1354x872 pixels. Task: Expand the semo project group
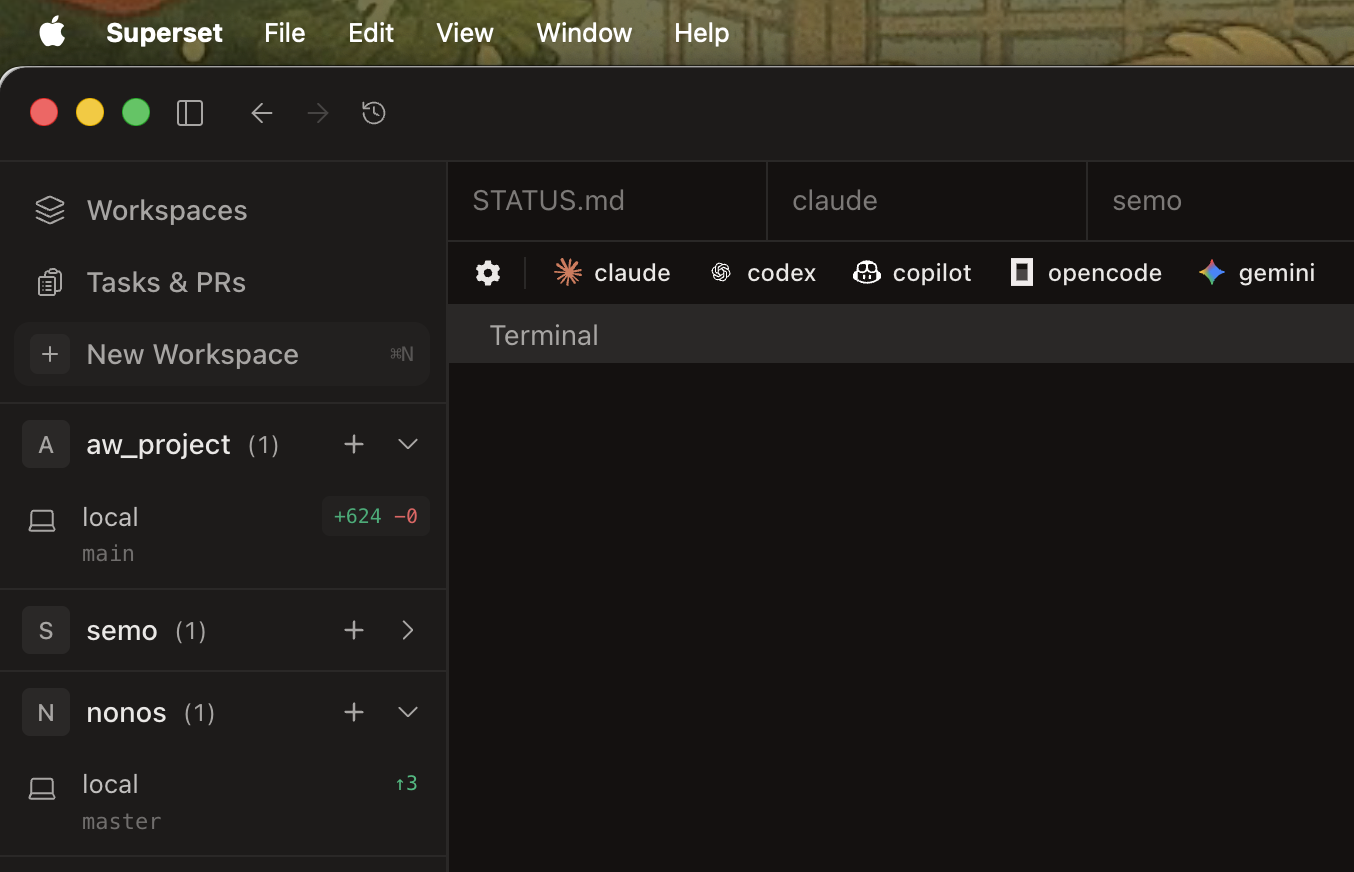pos(408,630)
